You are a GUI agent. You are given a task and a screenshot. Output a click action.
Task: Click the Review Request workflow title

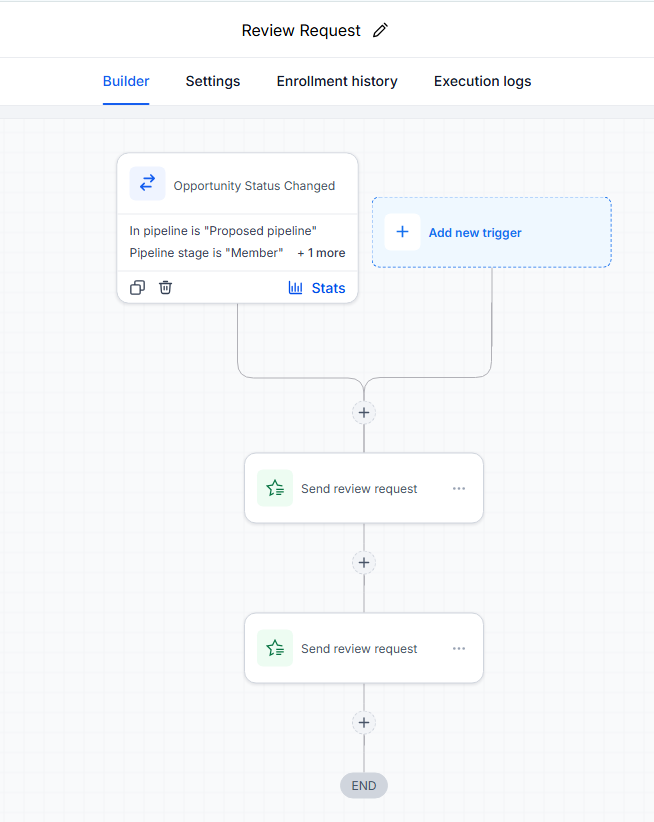[x=301, y=30]
